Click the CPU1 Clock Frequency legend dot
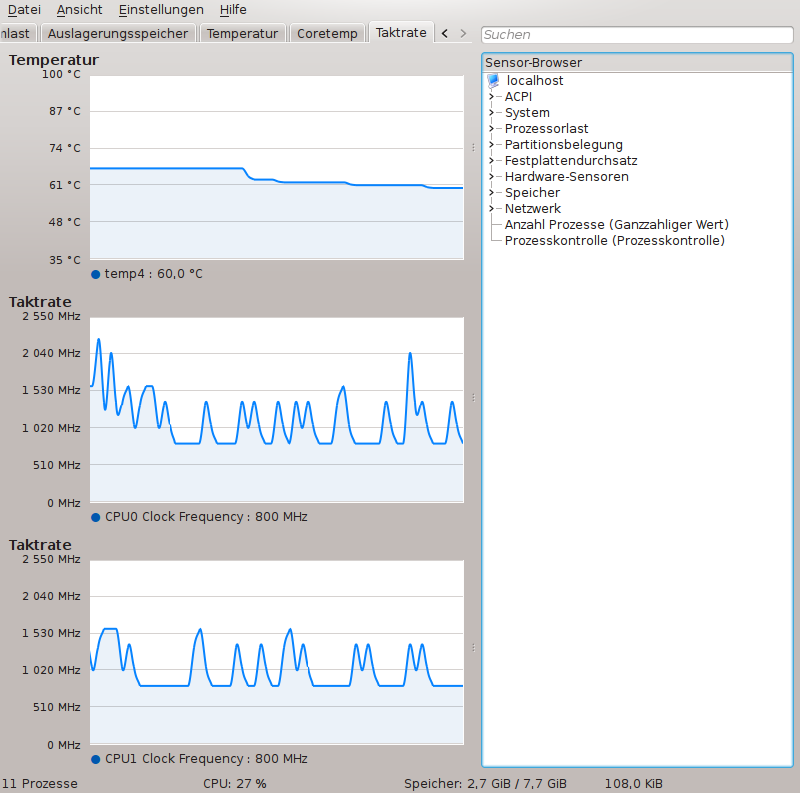The width and height of the screenshot is (800, 793). 96,759
